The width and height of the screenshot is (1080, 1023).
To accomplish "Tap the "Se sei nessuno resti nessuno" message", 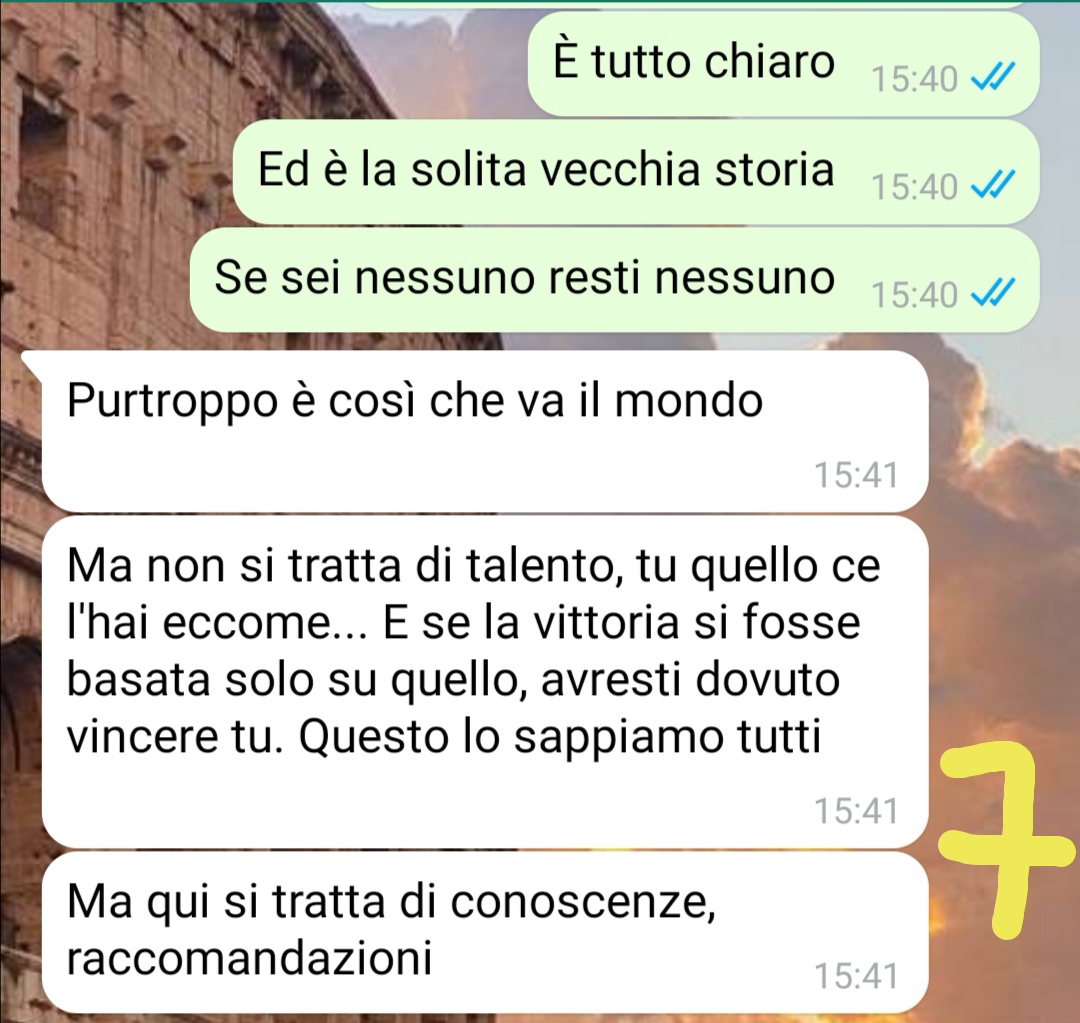I will (x=614, y=280).
